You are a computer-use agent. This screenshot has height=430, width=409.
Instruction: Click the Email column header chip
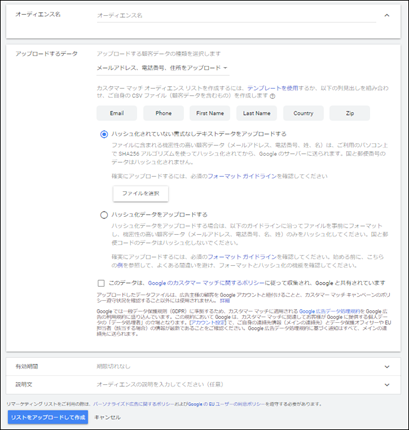pos(117,113)
